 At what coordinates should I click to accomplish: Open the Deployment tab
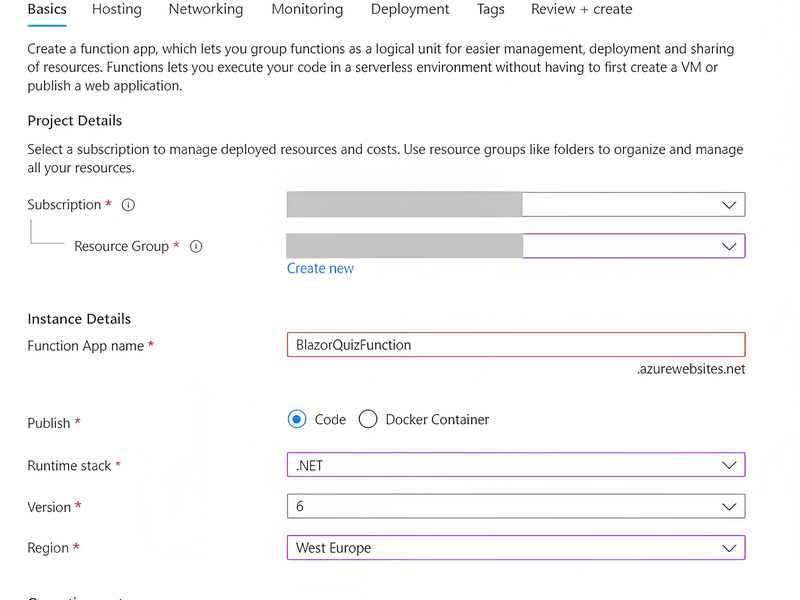tap(410, 9)
